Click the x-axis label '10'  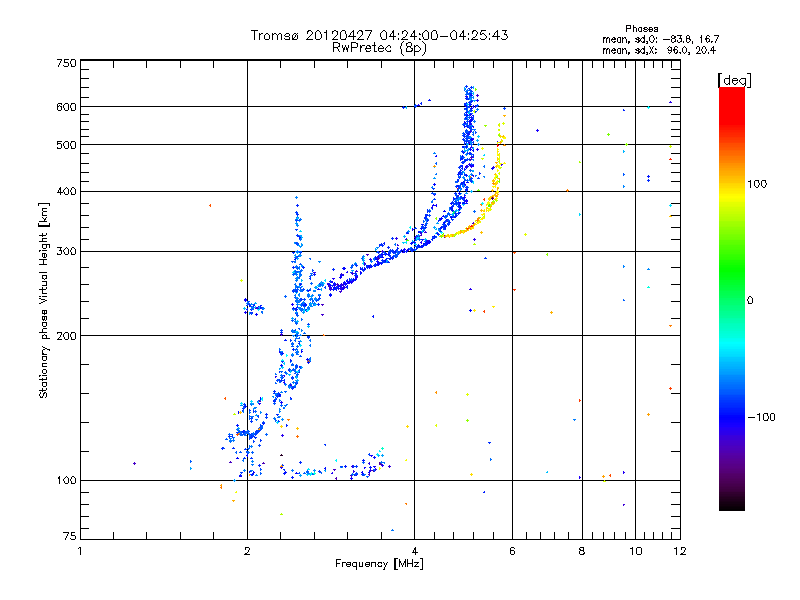(636, 551)
